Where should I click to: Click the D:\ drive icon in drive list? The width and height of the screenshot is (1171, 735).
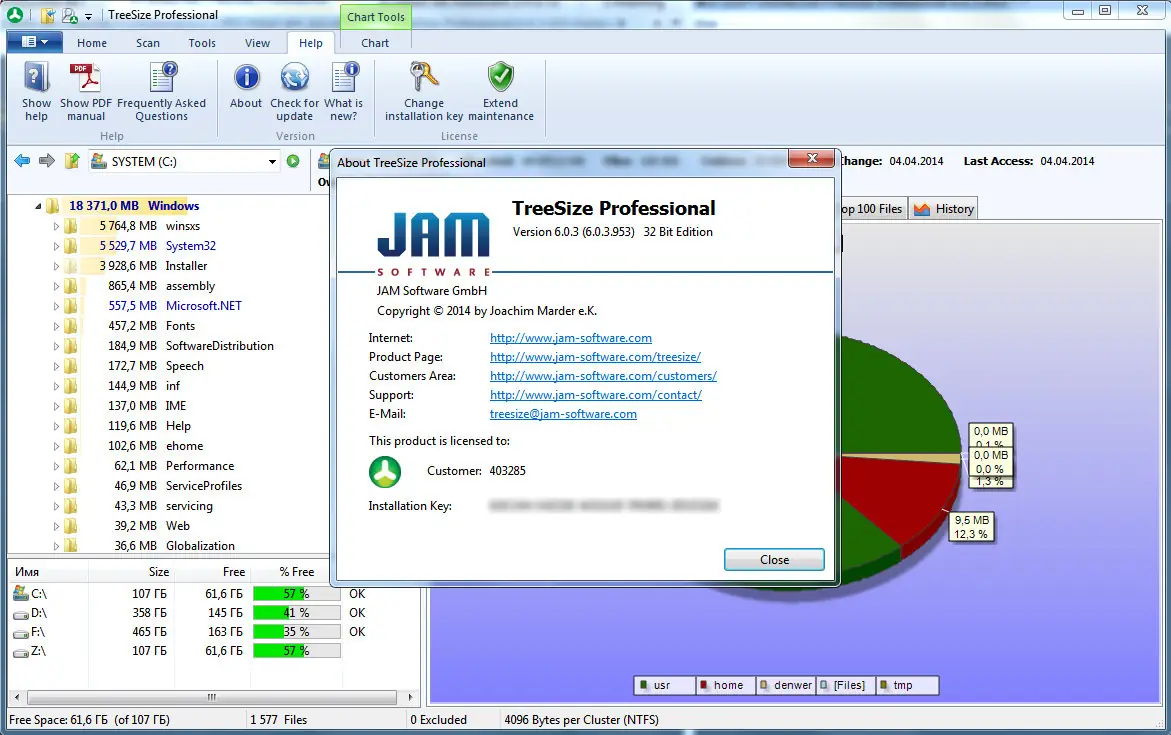tap(21, 613)
